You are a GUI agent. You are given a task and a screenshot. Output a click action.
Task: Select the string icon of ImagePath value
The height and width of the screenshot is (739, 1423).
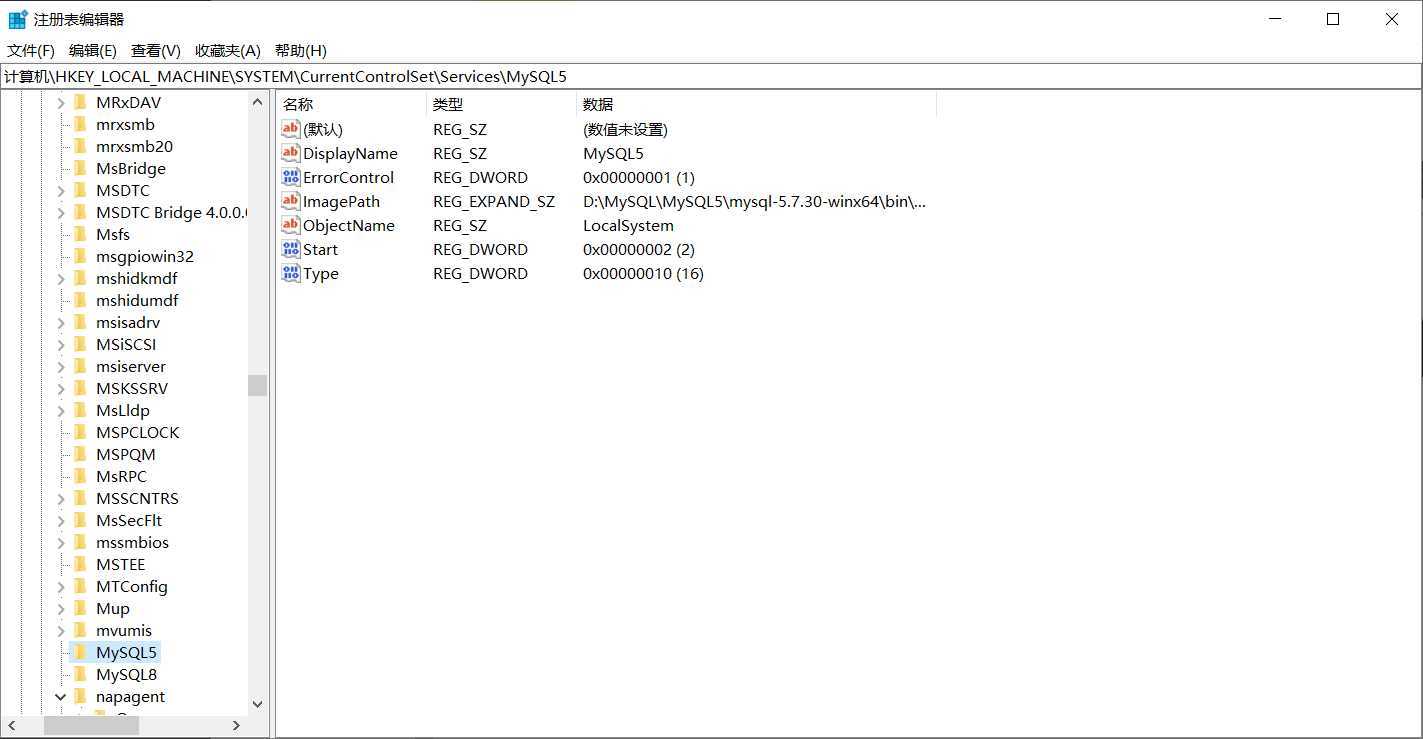pos(291,201)
